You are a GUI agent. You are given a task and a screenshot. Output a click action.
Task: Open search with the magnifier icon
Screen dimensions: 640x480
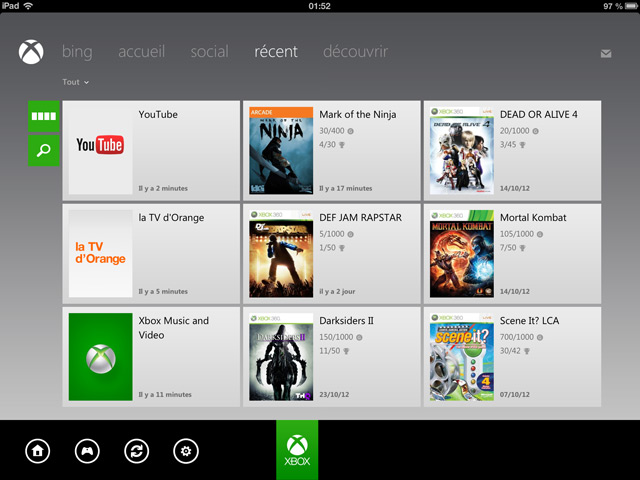click(44, 151)
